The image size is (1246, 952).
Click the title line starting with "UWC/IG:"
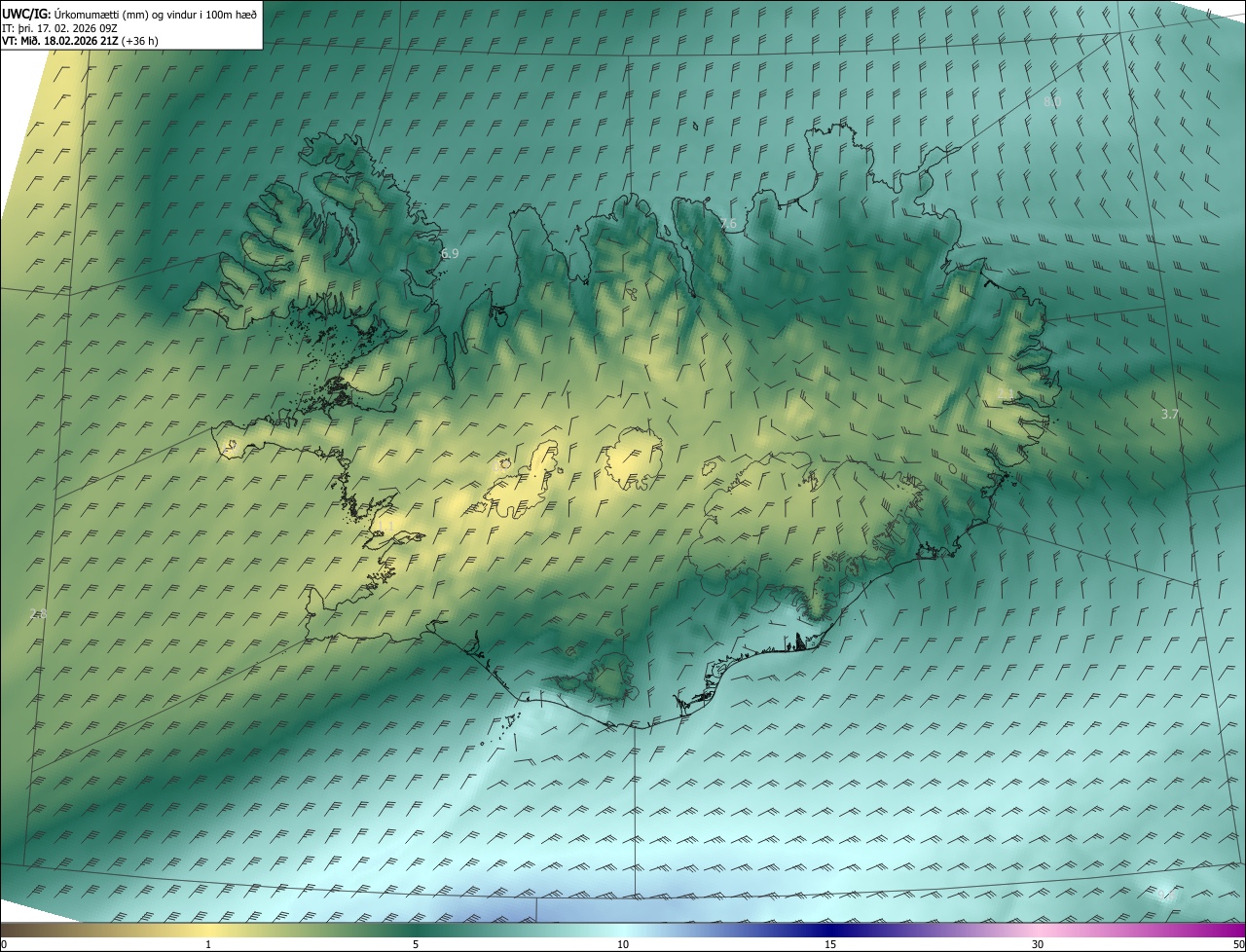[129, 14]
